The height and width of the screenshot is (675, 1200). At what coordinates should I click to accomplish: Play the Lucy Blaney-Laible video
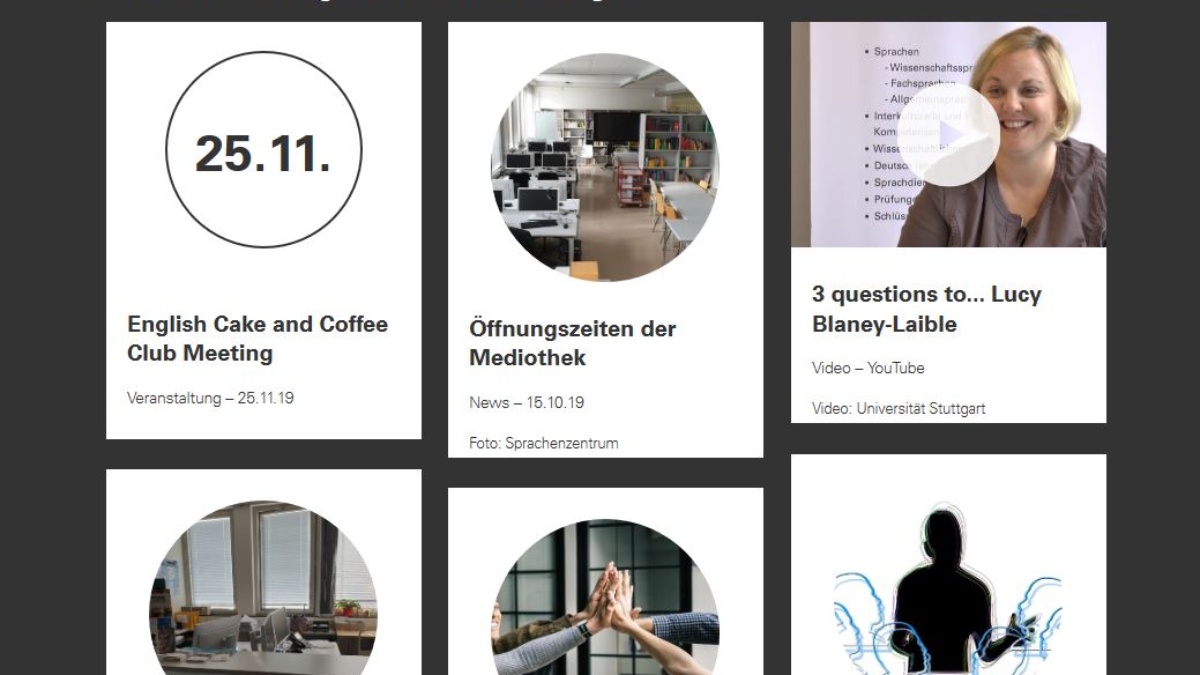pyautogui.click(x=955, y=134)
